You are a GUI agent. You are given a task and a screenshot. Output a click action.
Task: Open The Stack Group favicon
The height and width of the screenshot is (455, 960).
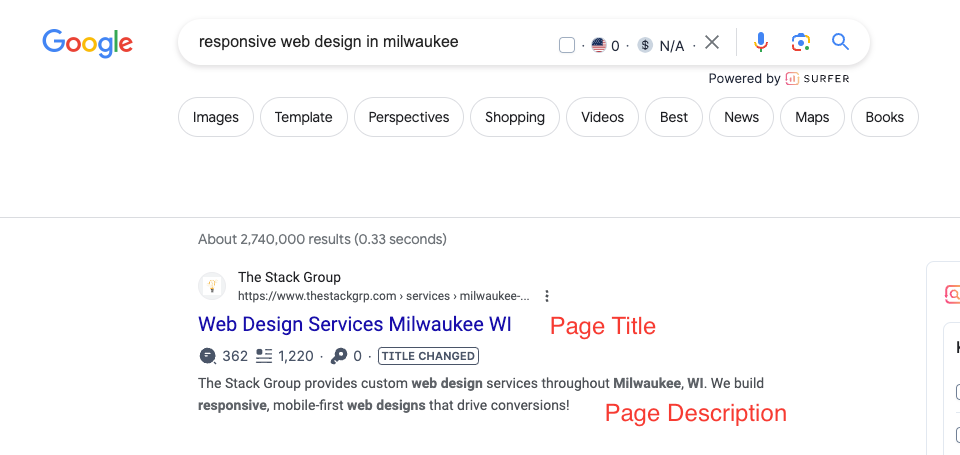[x=212, y=286]
